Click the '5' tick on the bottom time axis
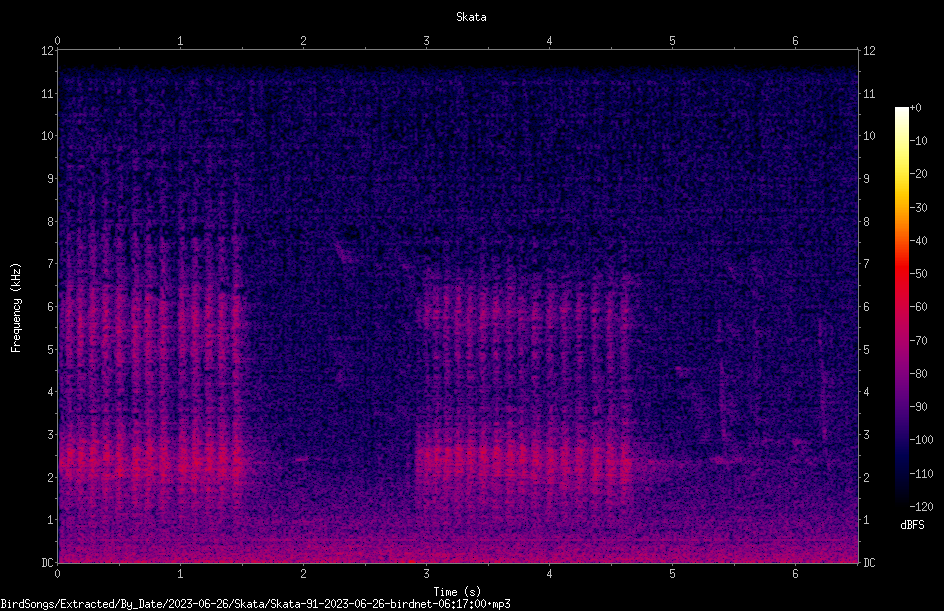This screenshot has height=611, width=944. pos(672,574)
